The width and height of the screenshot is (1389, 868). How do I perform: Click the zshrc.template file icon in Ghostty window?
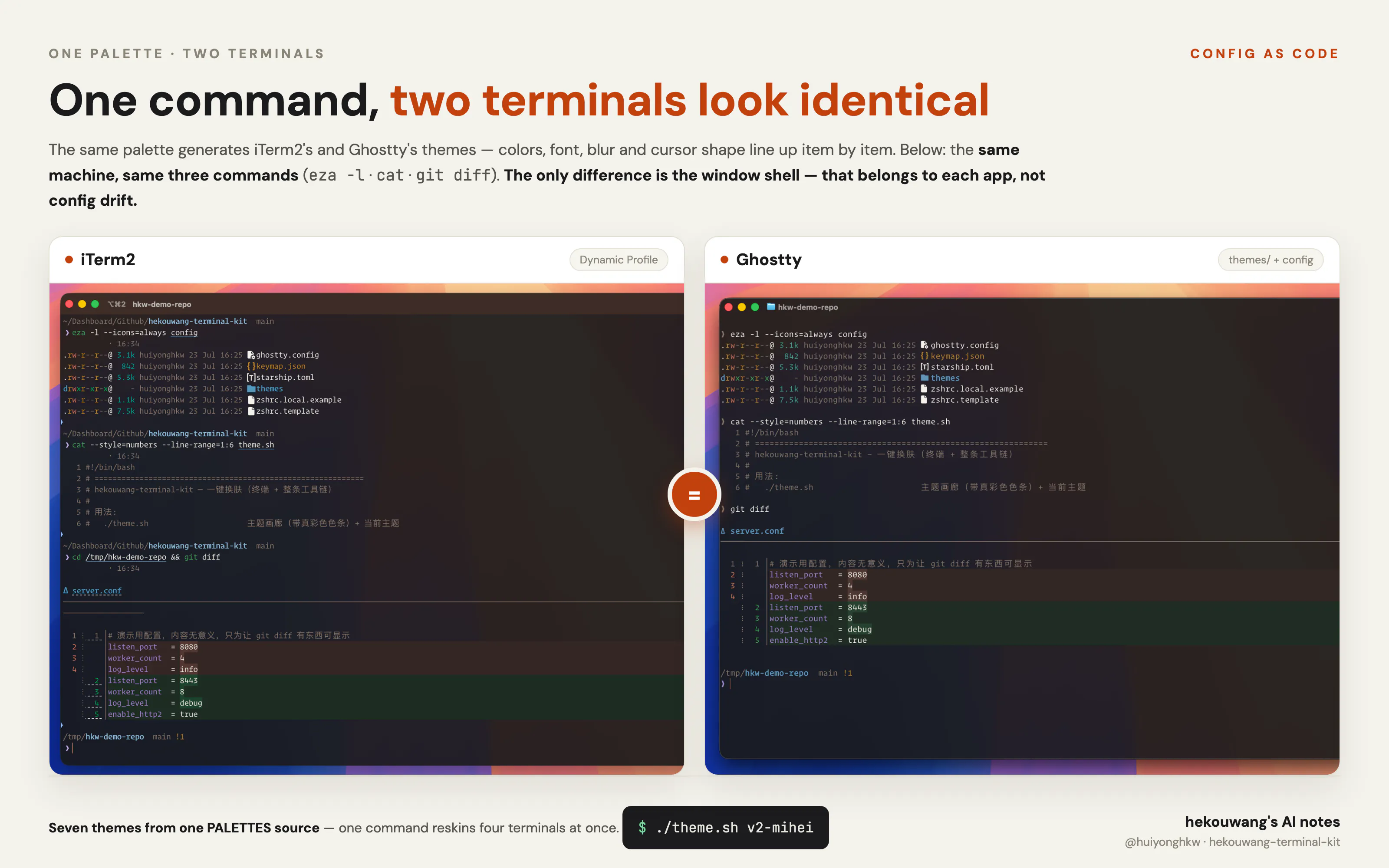924,400
